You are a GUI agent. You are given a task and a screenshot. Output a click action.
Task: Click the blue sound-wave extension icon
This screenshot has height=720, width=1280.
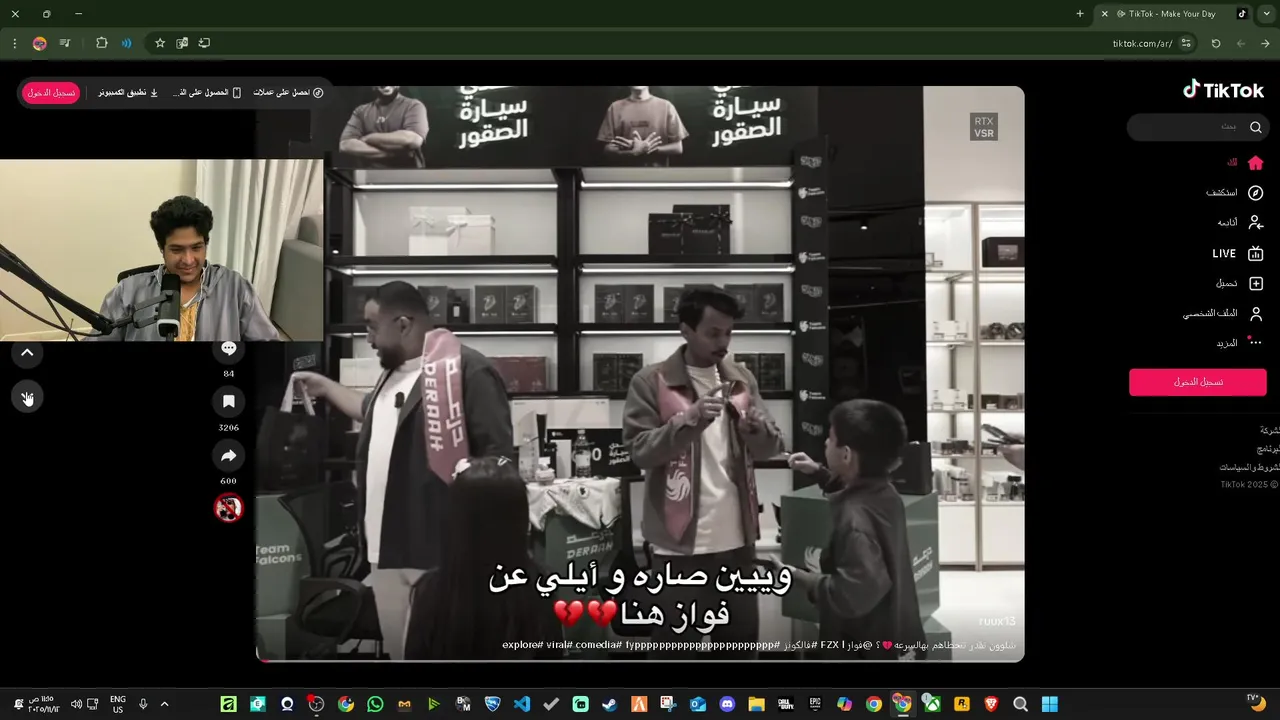pyautogui.click(x=126, y=43)
